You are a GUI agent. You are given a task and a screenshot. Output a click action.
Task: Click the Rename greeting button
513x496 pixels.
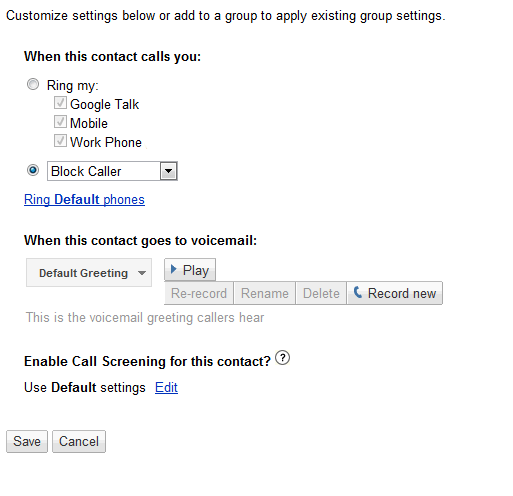265,293
